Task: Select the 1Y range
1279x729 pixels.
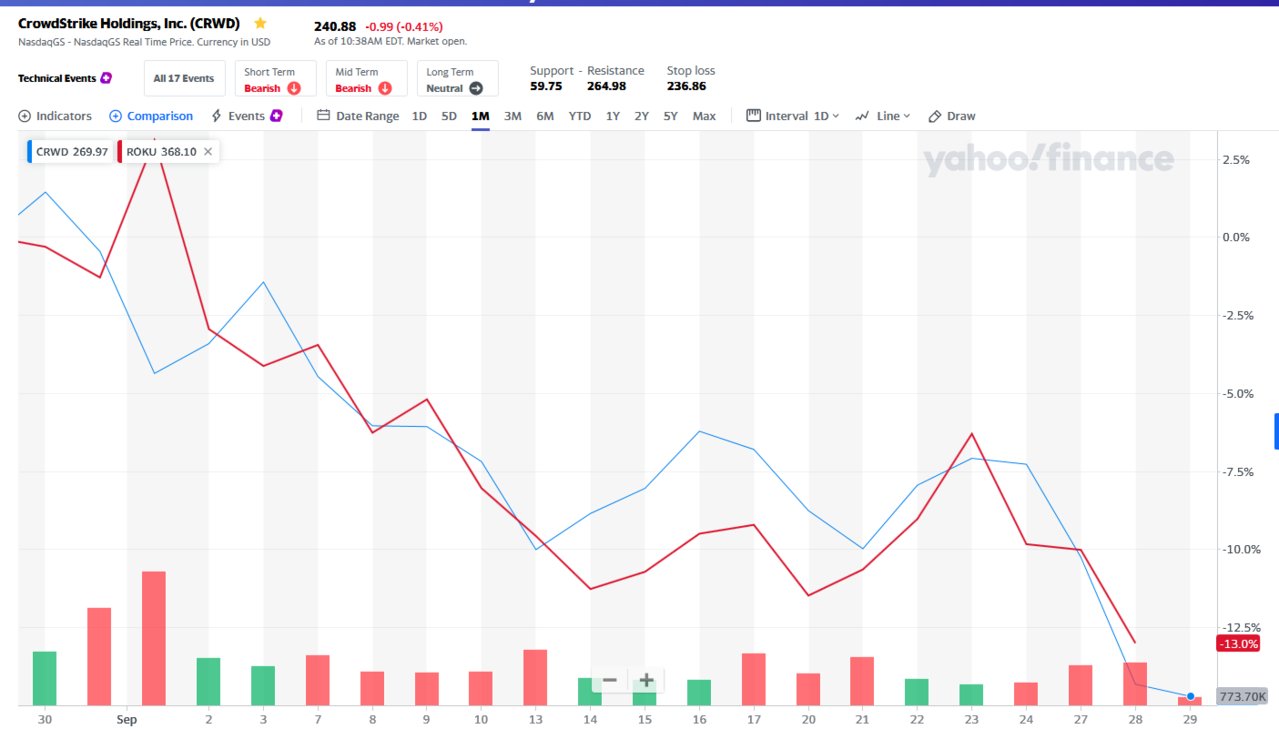Action: tap(613, 116)
